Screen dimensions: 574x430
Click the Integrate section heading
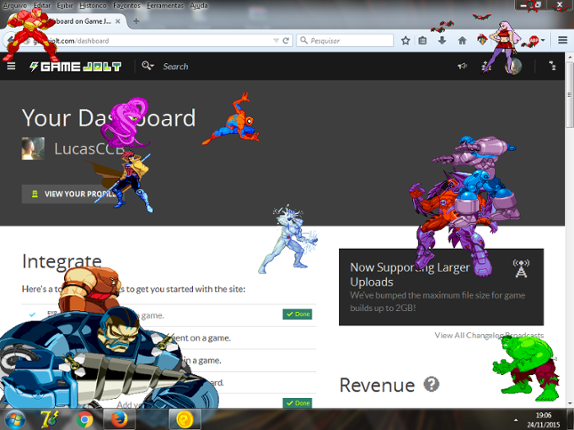tap(62, 261)
